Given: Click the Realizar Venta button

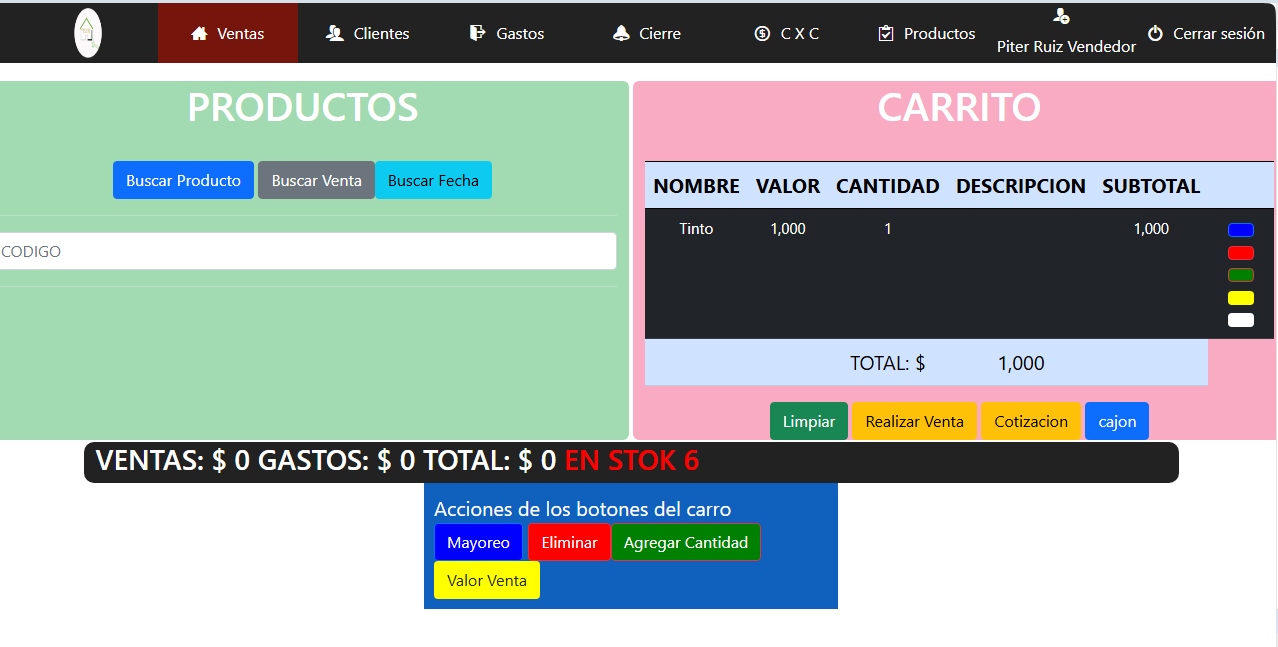Looking at the screenshot, I should [914, 421].
